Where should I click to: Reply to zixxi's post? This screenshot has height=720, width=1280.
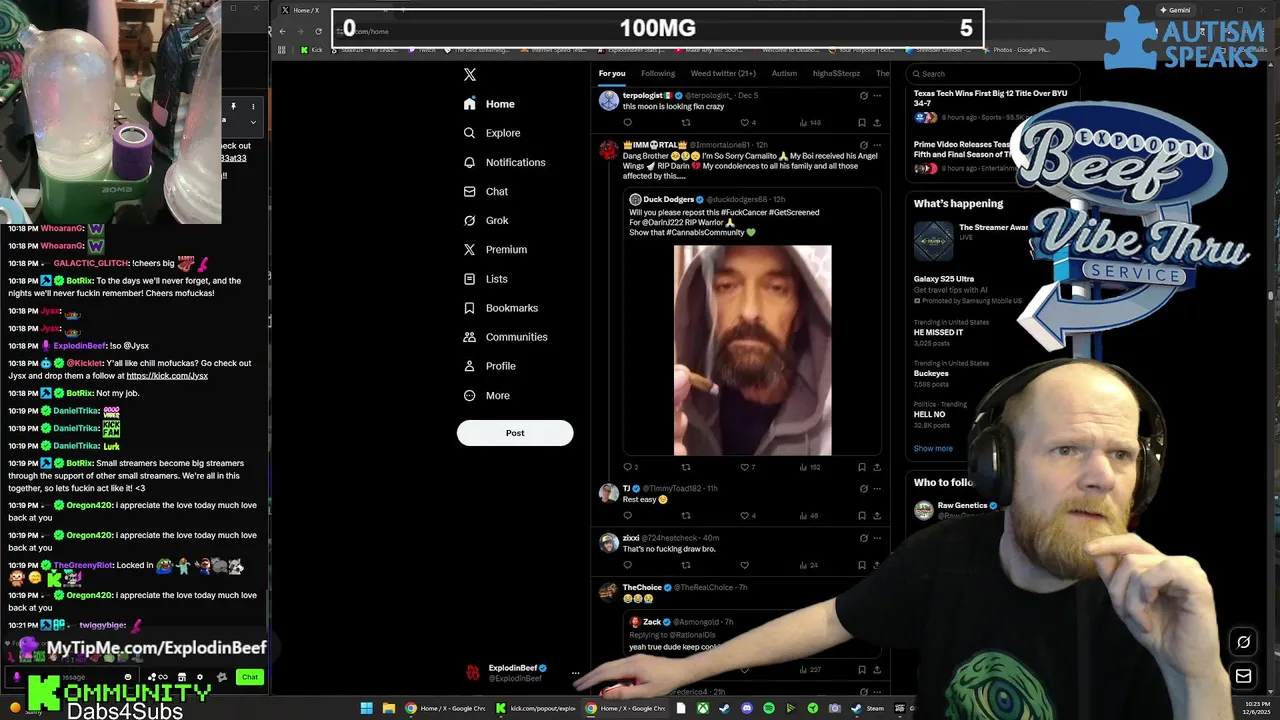coord(628,565)
